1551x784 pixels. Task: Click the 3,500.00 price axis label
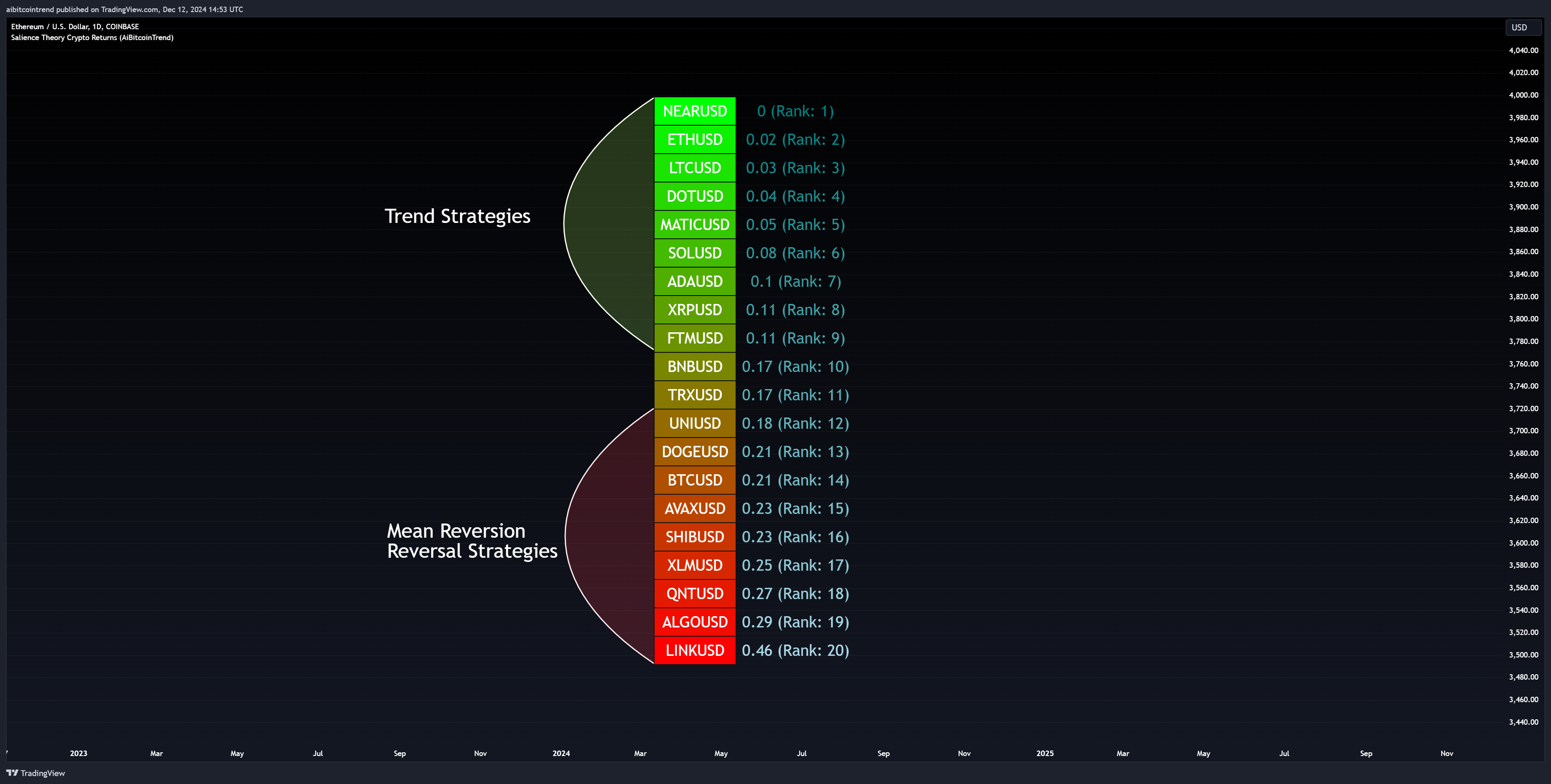pyautogui.click(x=1523, y=655)
